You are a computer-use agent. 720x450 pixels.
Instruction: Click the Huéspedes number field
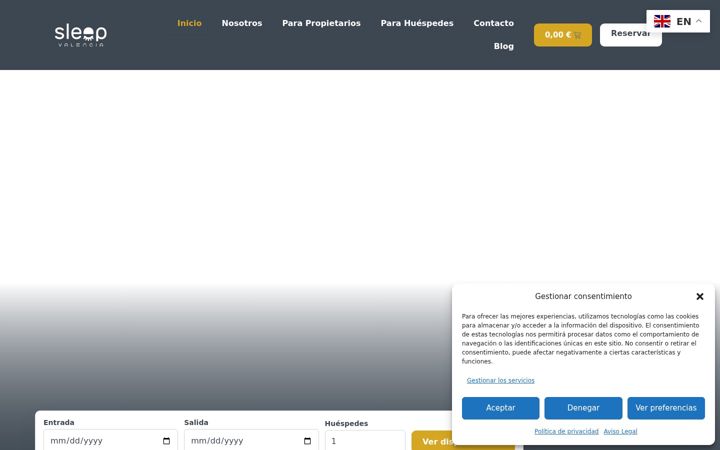[x=365, y=440]
